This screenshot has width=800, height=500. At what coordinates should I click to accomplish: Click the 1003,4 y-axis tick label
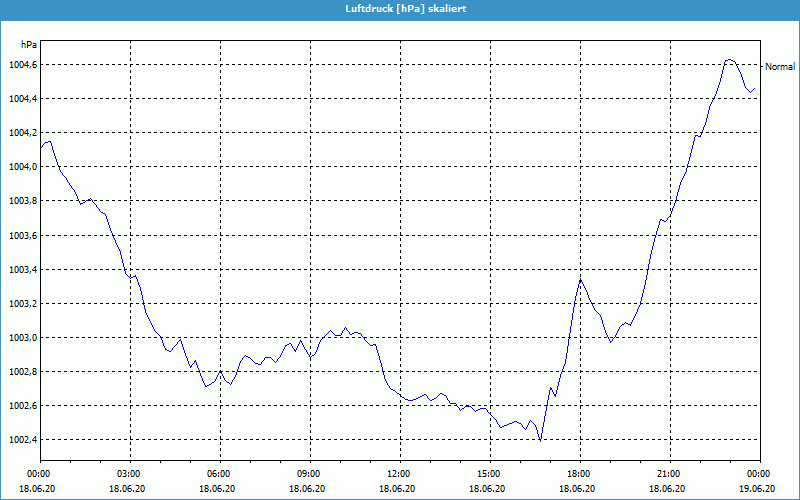[x=20, y=270]
